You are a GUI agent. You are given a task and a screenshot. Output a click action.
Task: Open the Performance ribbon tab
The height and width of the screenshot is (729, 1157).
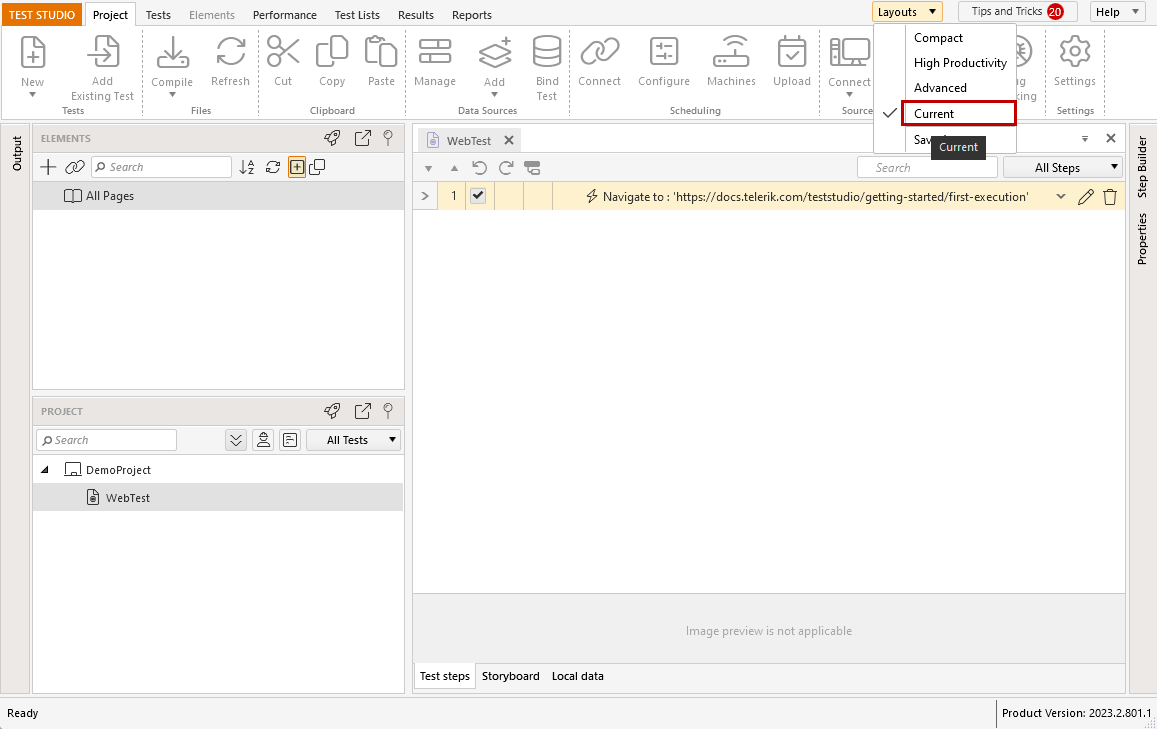click(x=285, y=15)
